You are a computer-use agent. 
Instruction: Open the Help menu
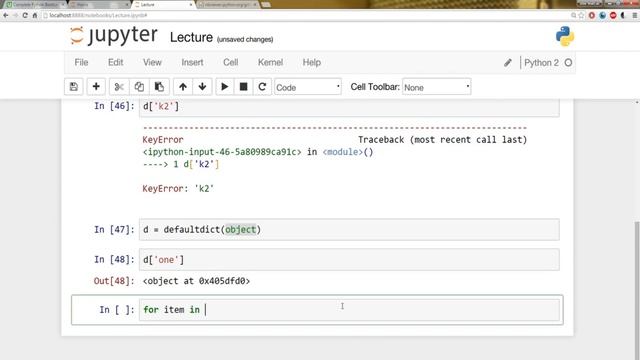pyautogui.click(x=312, y=62)
